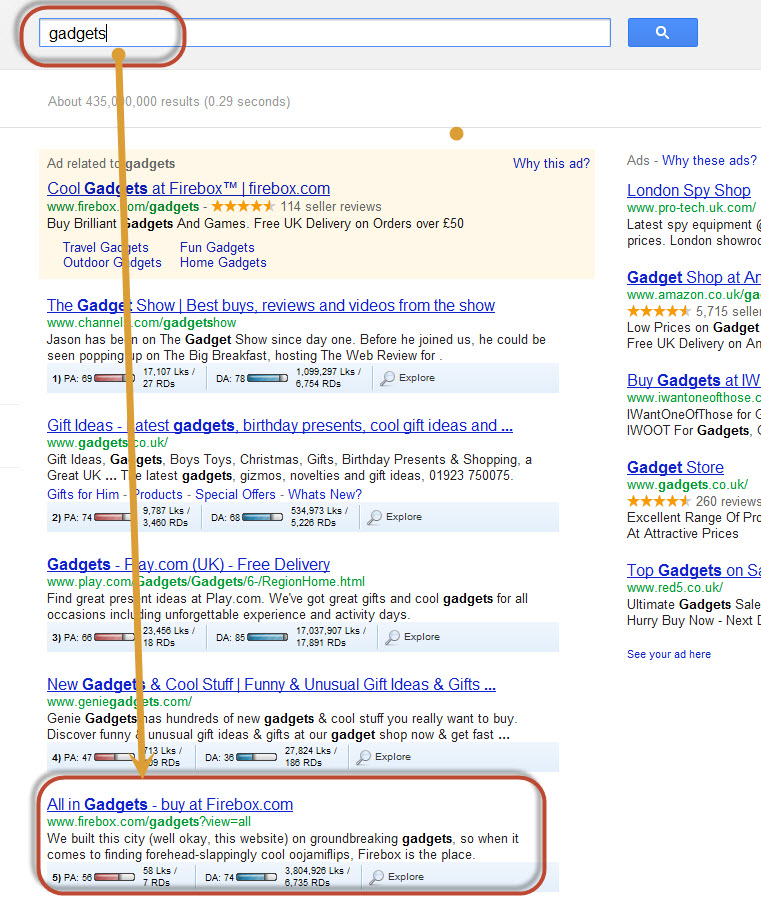The width and height of the screenshot is (761, 903).
Task: Open the Fun Gadgets sitelink
Action: [x=217, y=248]
